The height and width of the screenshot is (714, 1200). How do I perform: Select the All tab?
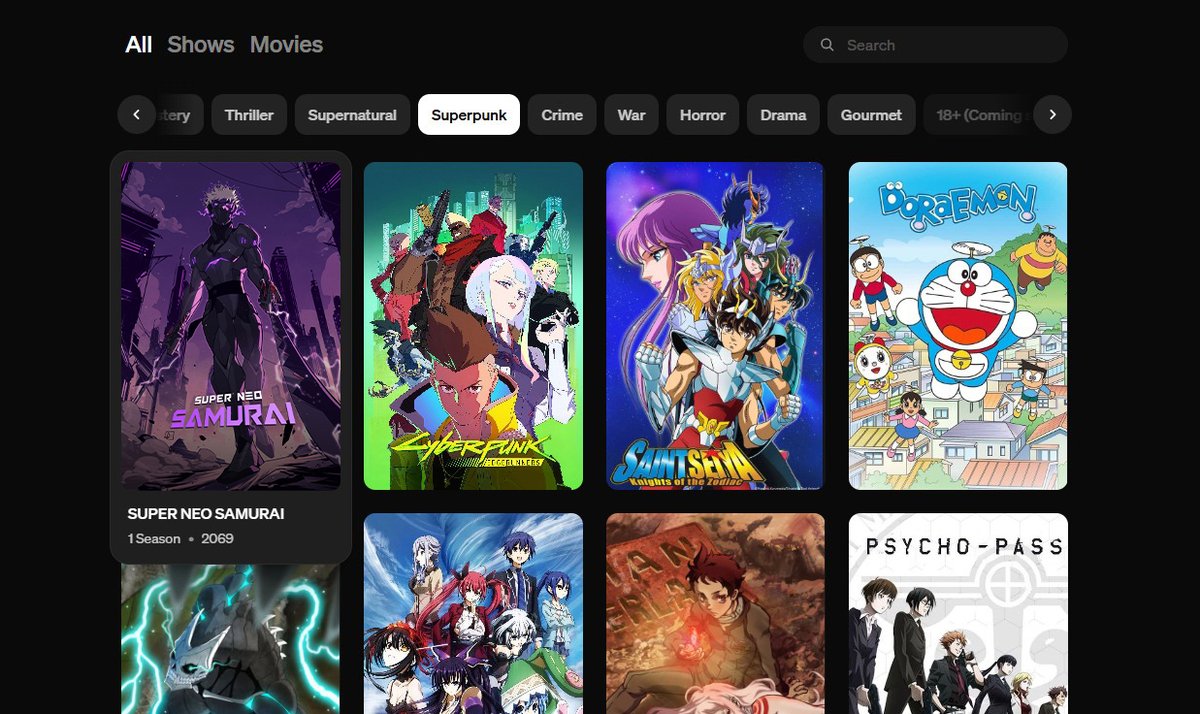point(139,45)
